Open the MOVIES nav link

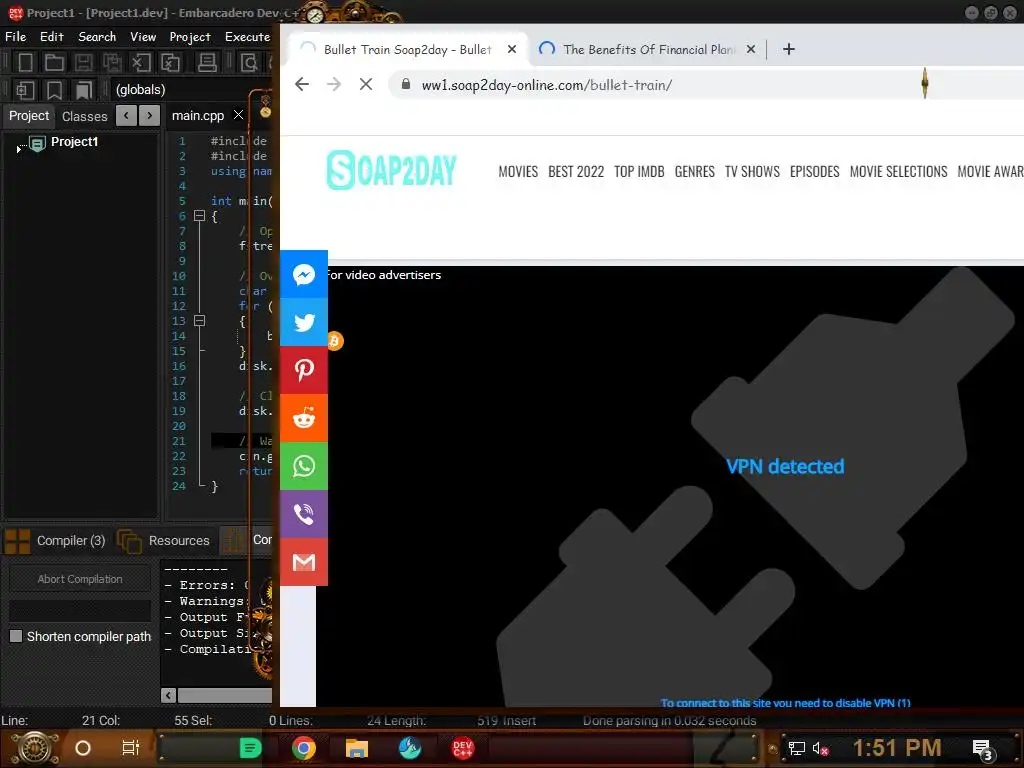coord(518,171)
